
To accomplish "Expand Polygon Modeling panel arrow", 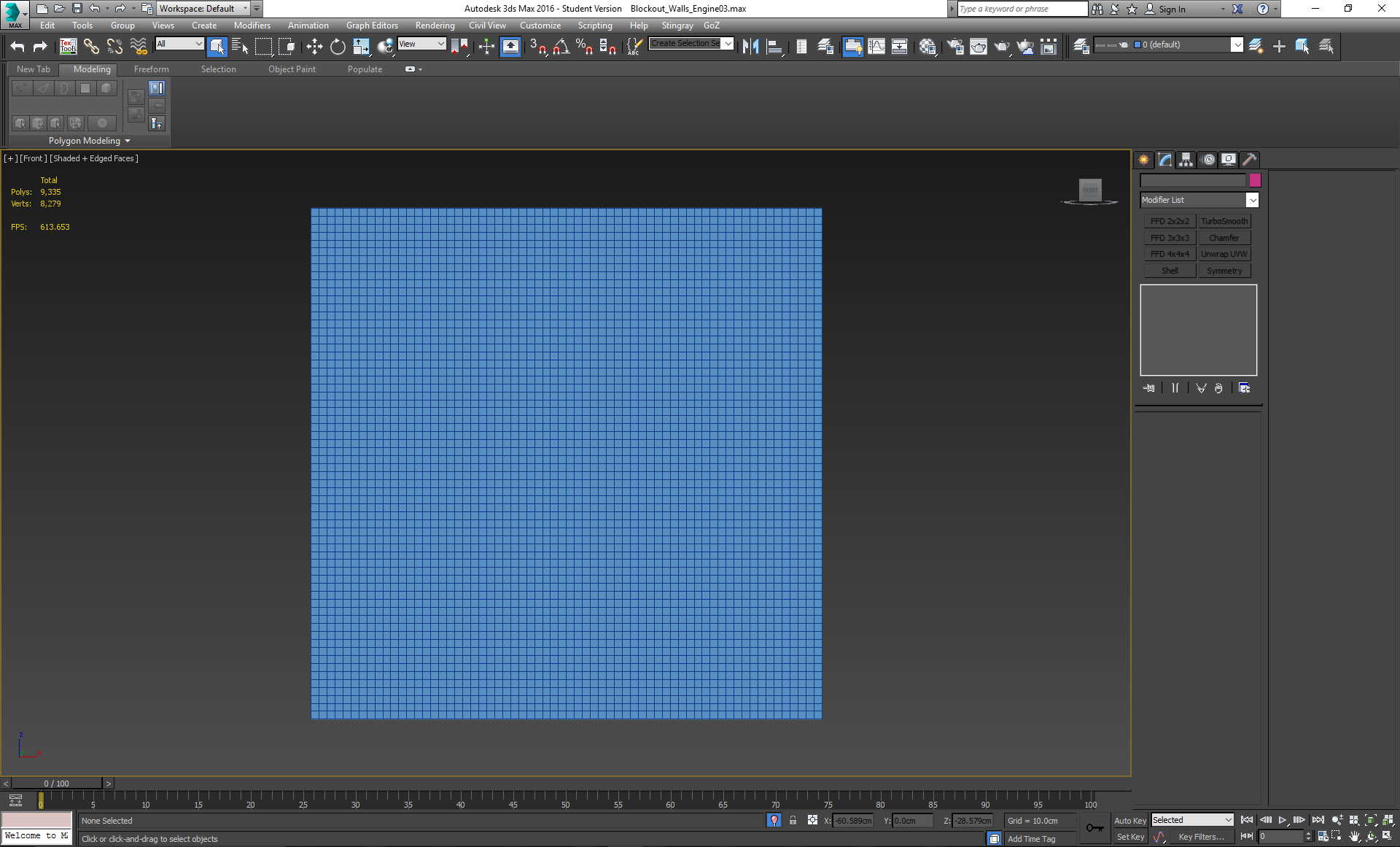I will pos(128,141).
